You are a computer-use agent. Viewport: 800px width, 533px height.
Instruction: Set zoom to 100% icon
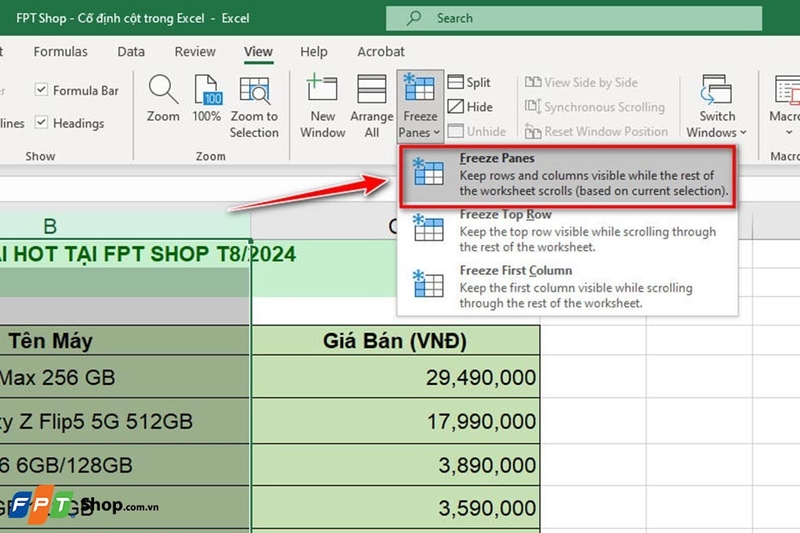click(207, 90)
